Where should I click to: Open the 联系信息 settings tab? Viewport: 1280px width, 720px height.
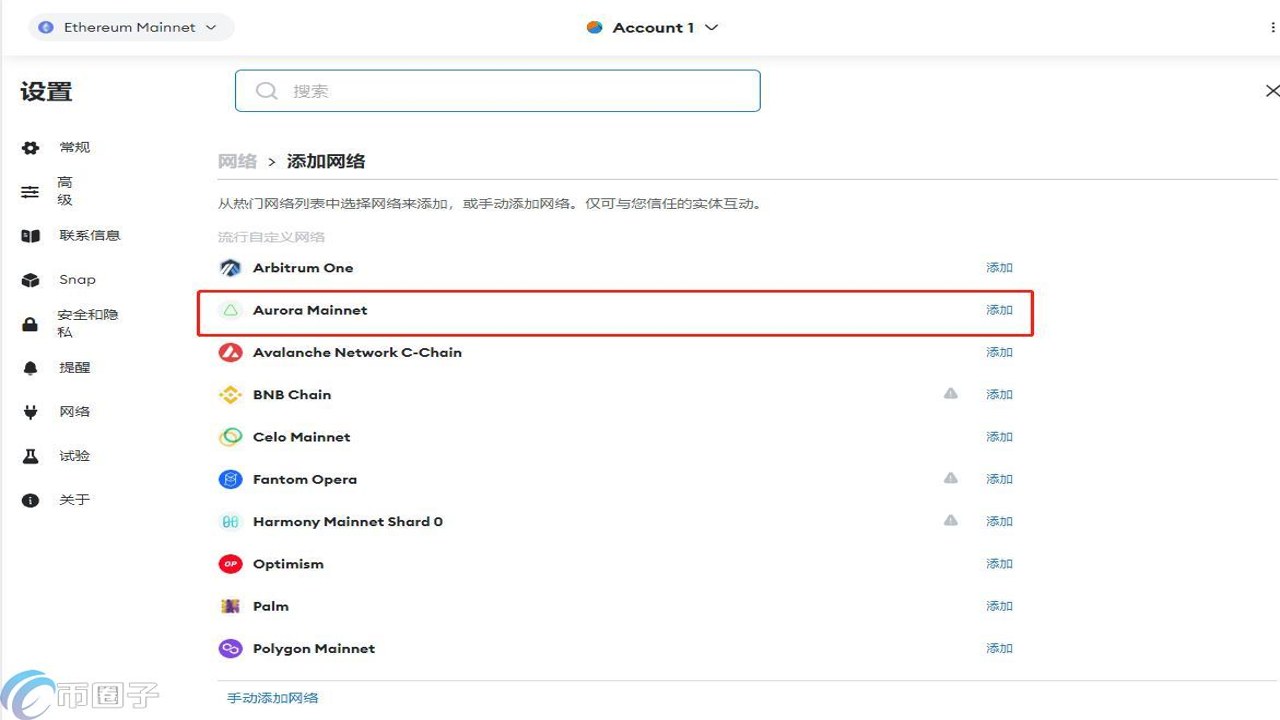click(90, 236)
